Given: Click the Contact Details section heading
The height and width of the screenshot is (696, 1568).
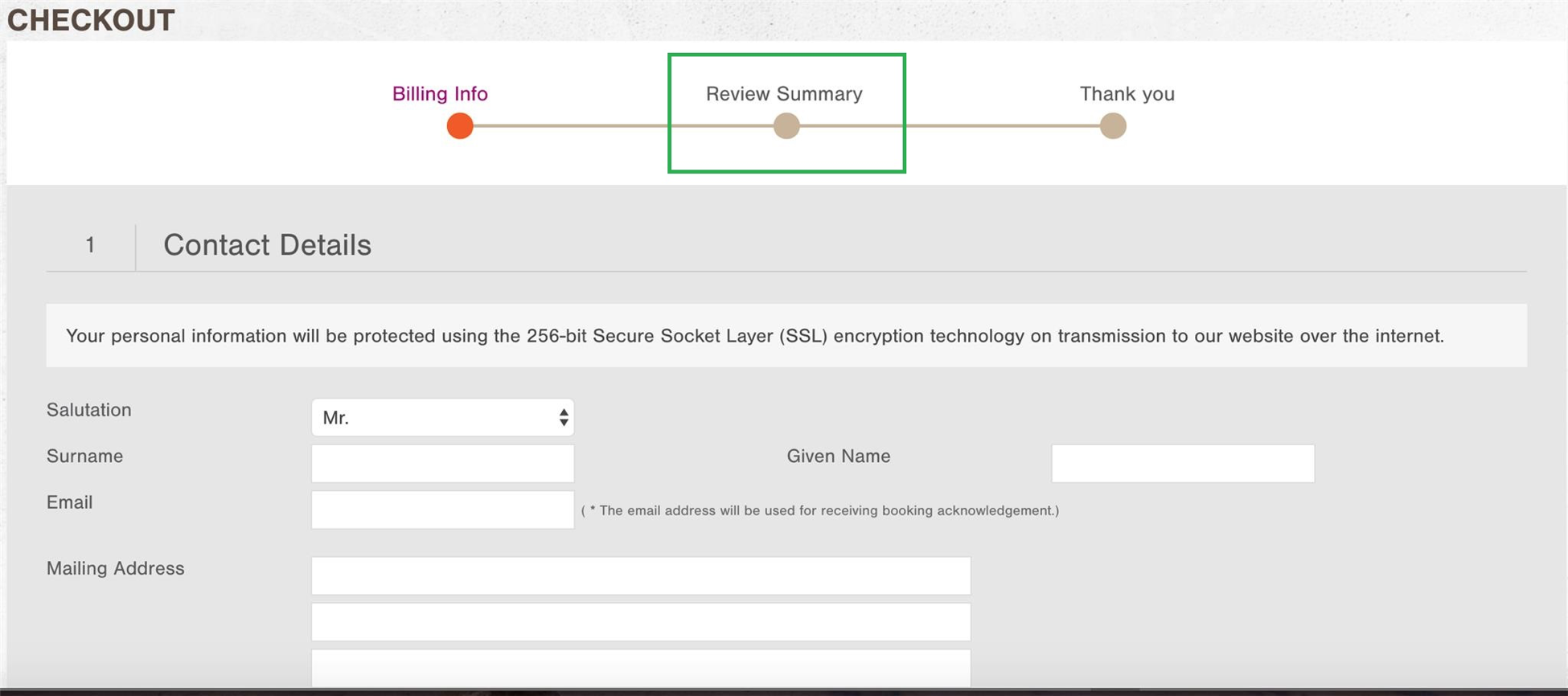Looking at the screenshot, I should [x=267, y=245].
